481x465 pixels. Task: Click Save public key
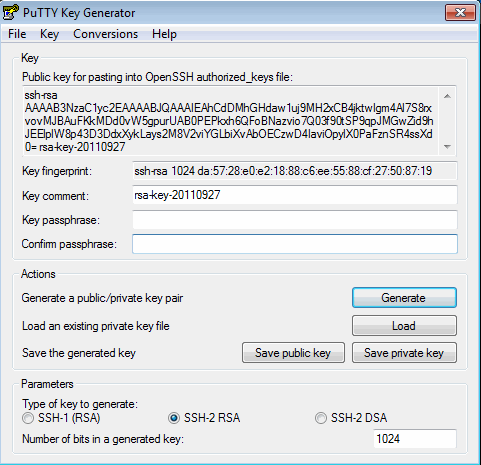pyautogui.click(x=293, y=353)
